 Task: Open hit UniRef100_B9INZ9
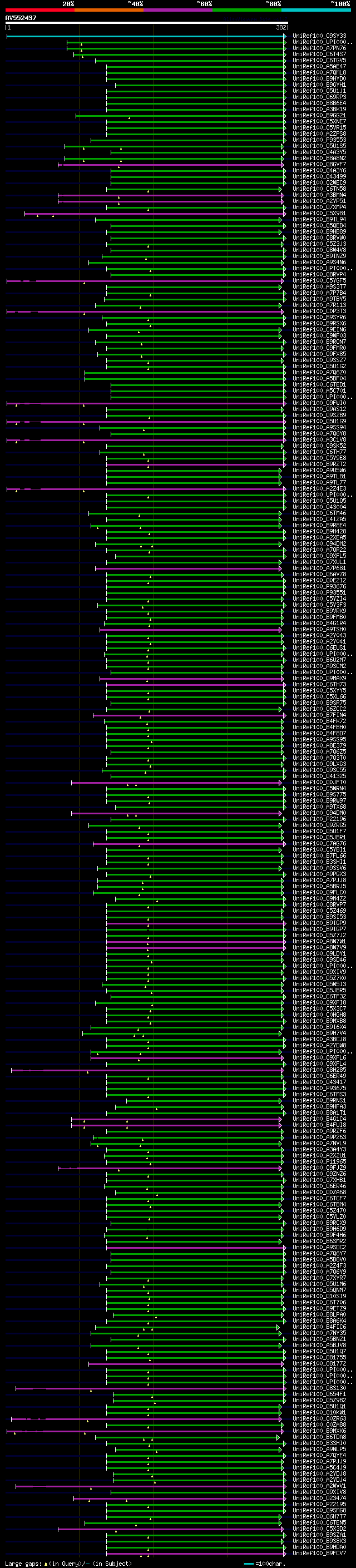tap(319, 256)
